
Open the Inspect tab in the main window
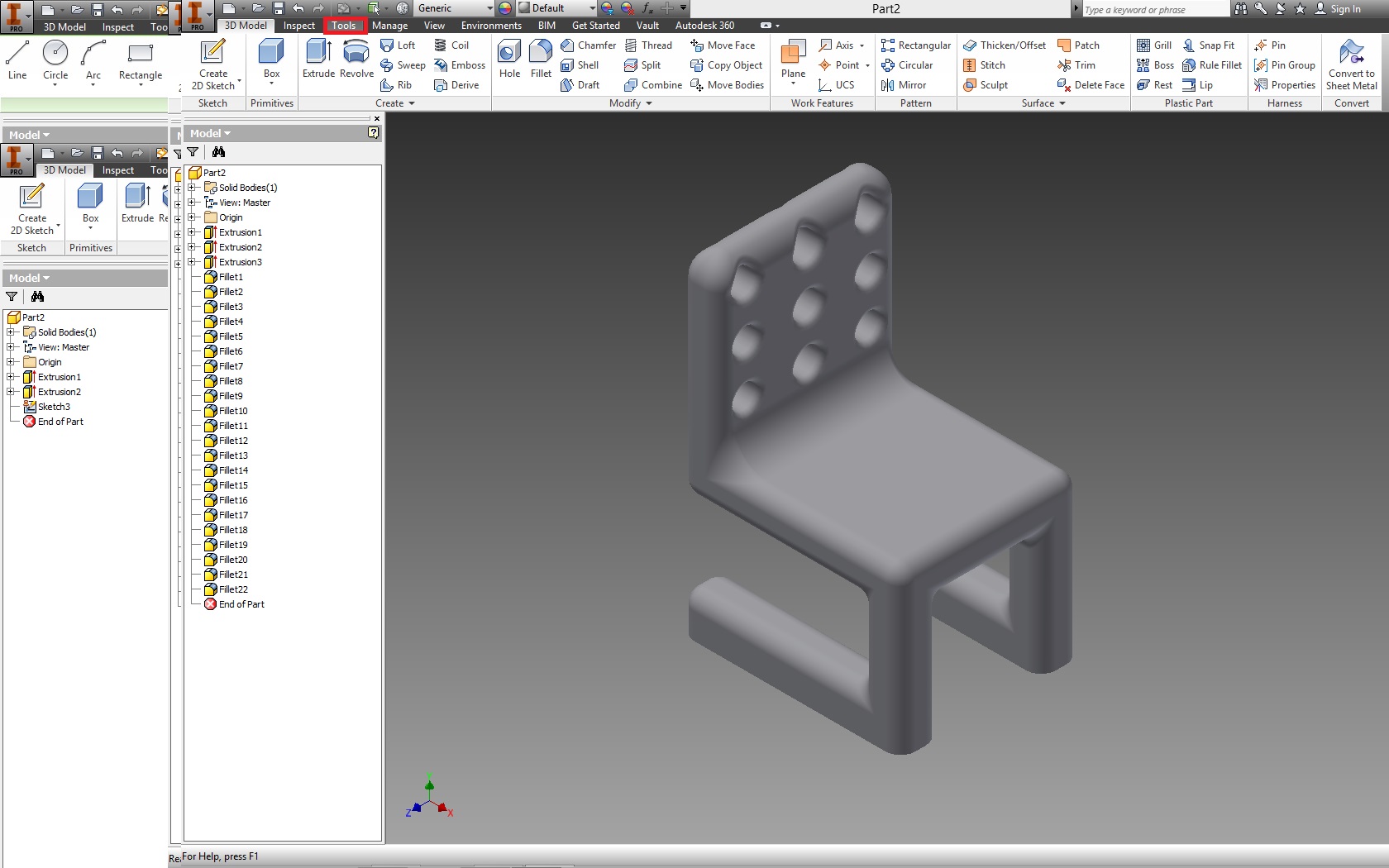(x=298, y=26)
